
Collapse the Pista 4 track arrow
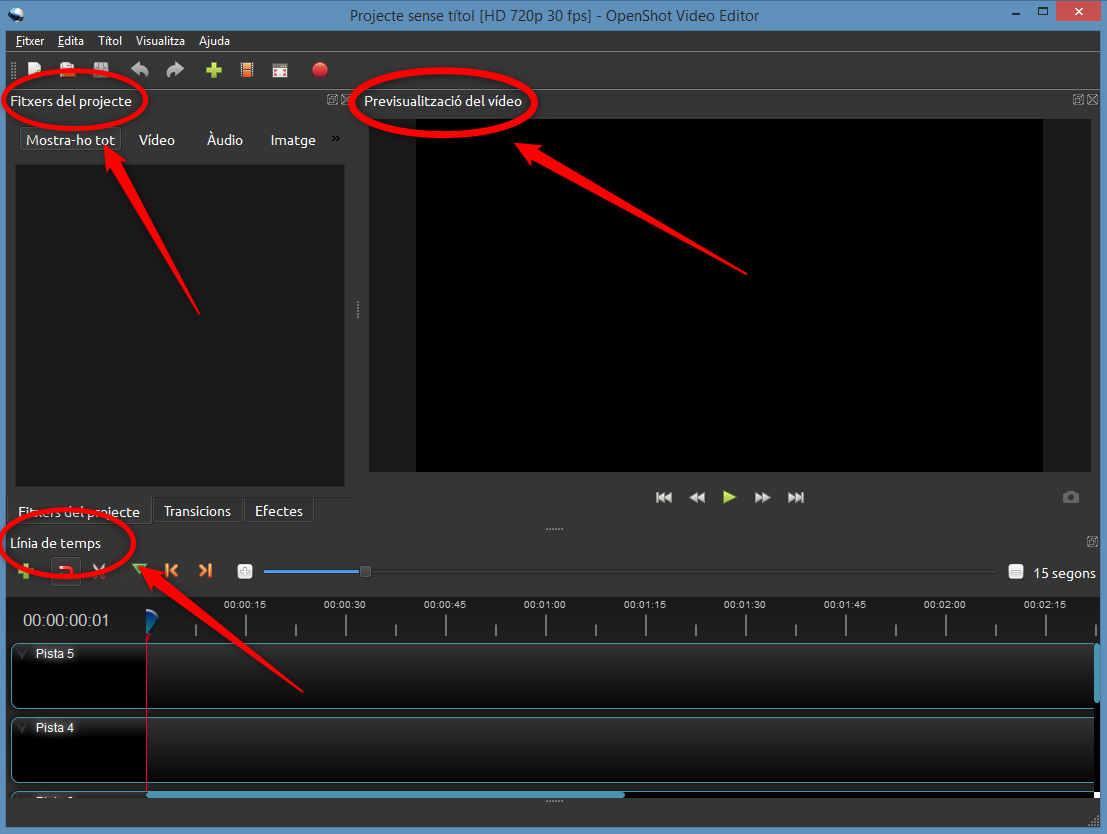click(x=23, y=728)
